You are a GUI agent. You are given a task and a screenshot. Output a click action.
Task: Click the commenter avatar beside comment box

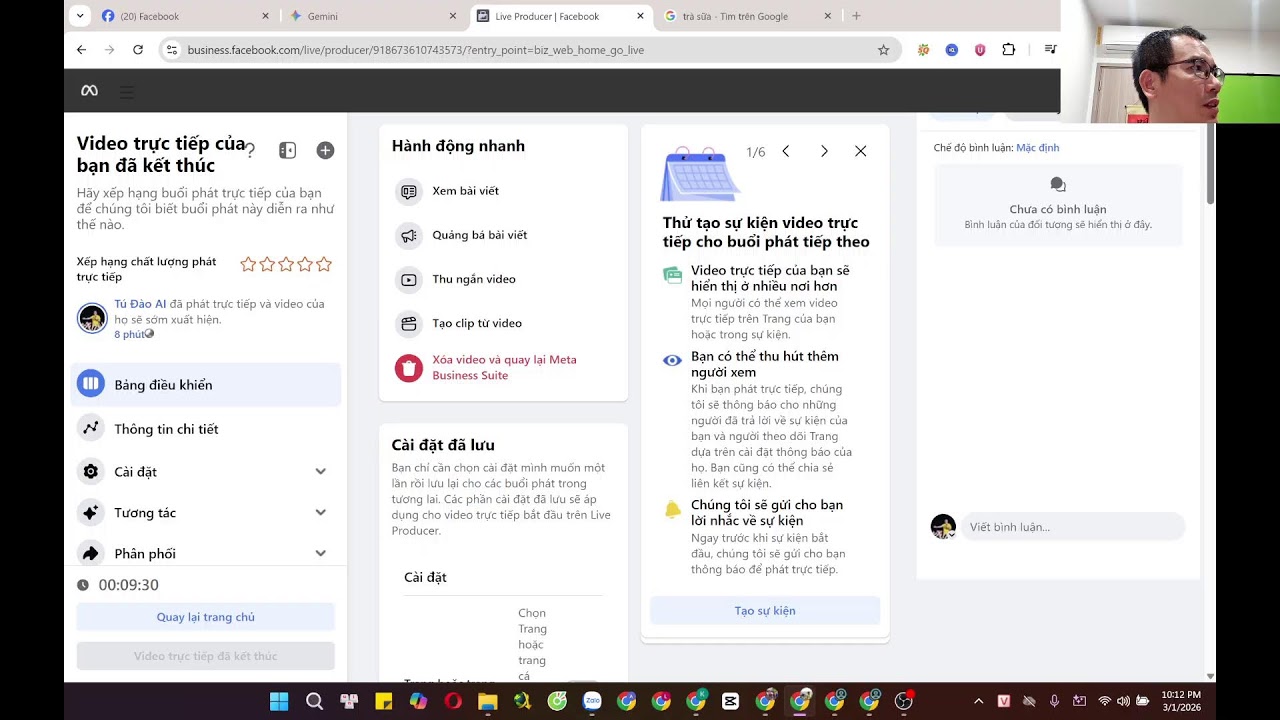coord(943,527)
